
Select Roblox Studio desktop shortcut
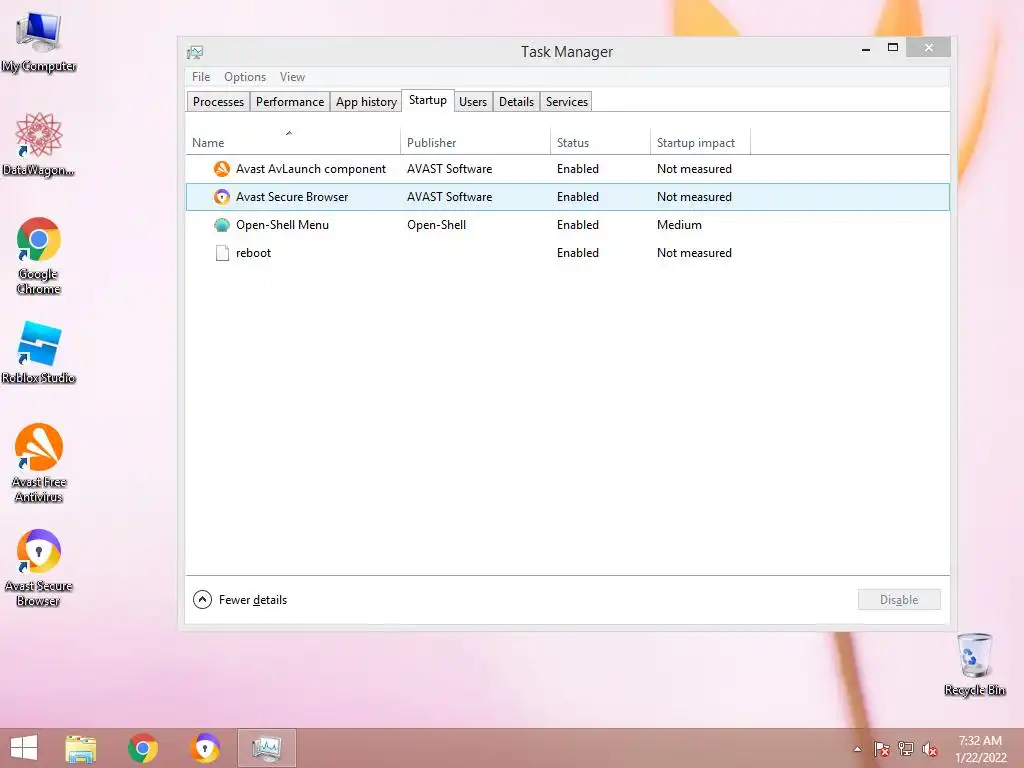click(39, 353)
